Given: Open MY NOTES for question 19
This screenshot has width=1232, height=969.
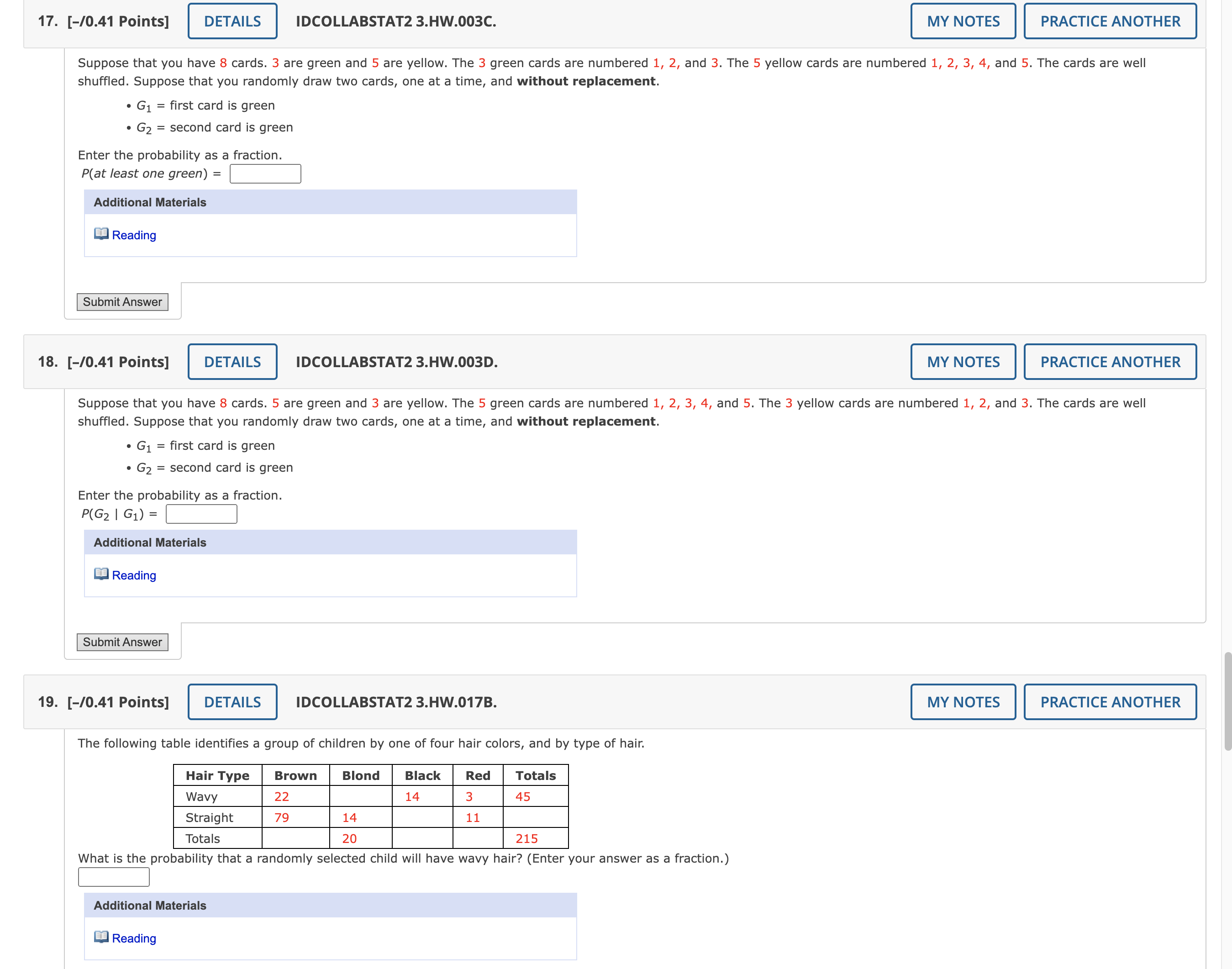Looking at the screenshot, I should [963, 702].
